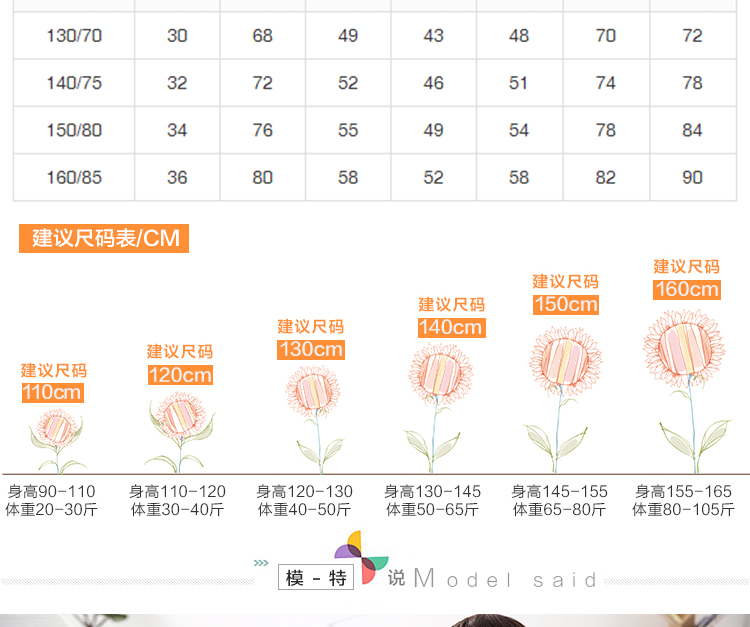Click the 110cm sunflower illustration
The image size is (750, 627).
coord(57,440)
